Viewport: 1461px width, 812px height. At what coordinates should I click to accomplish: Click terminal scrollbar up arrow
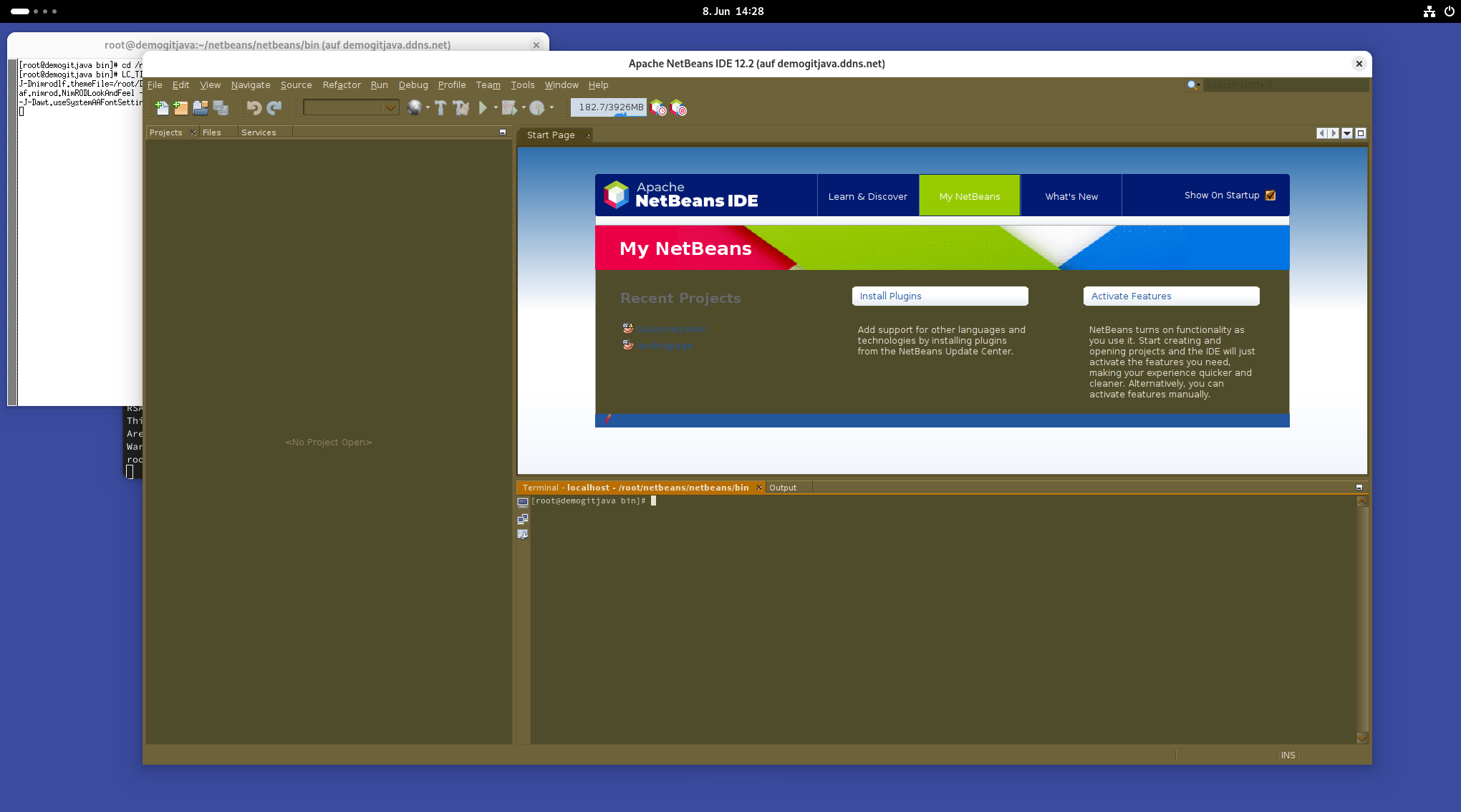(1362, 501)
